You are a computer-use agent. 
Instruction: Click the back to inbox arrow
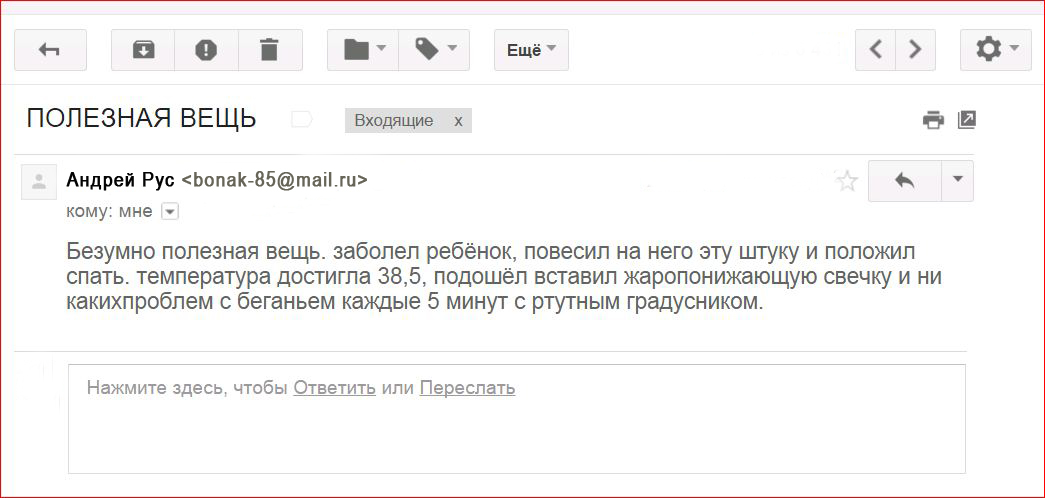[50, 50]
